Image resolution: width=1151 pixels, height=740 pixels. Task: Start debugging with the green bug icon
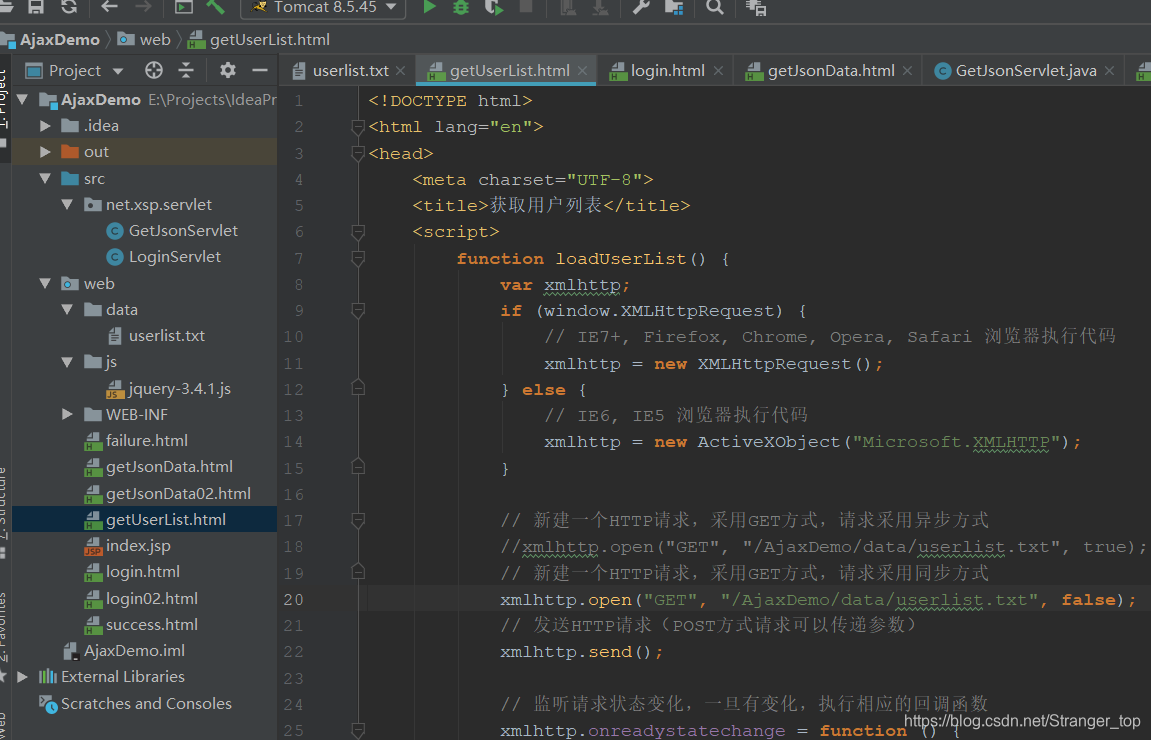(461, 7)
